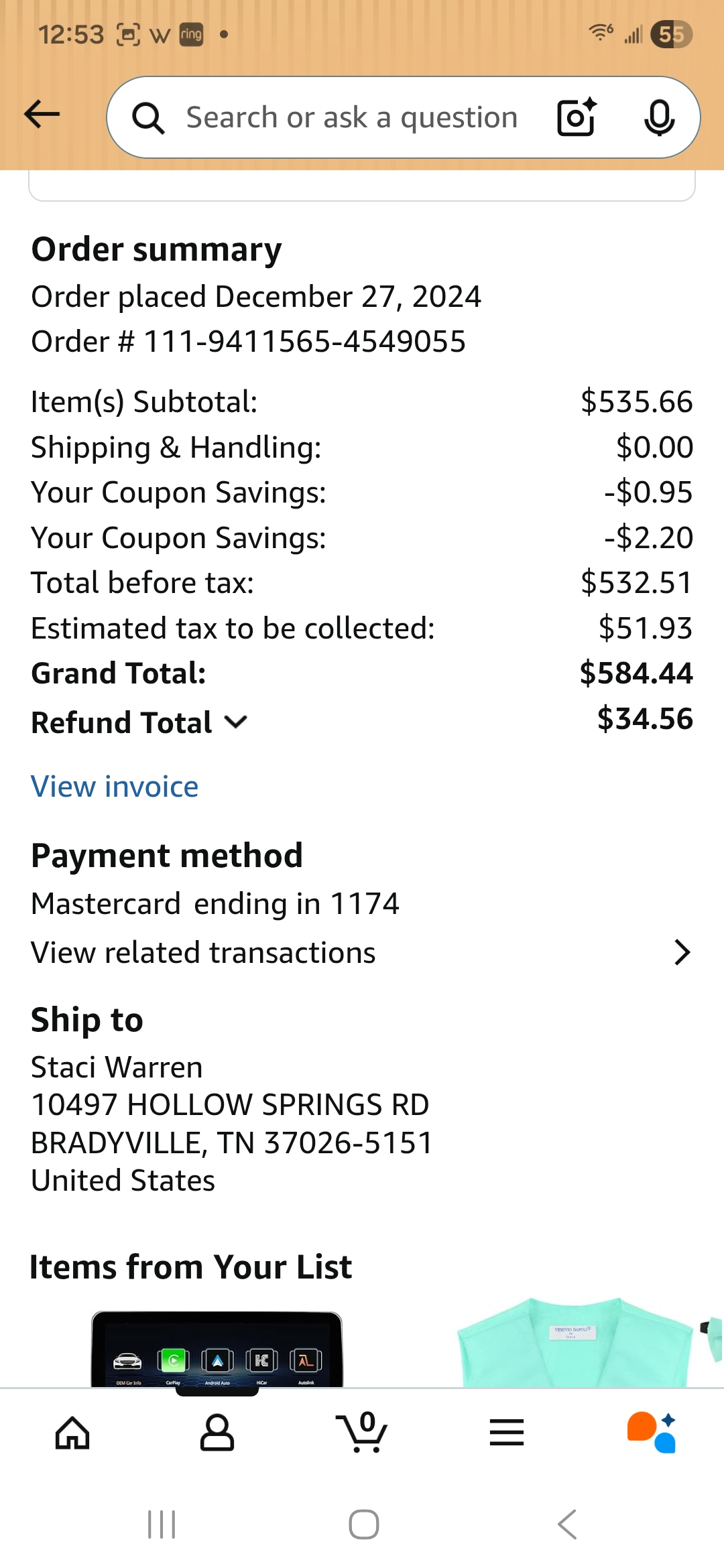Viewport: 724px width, 1568px height.
Task: Go to Amazon Home tab
Action: point(72,1433)
